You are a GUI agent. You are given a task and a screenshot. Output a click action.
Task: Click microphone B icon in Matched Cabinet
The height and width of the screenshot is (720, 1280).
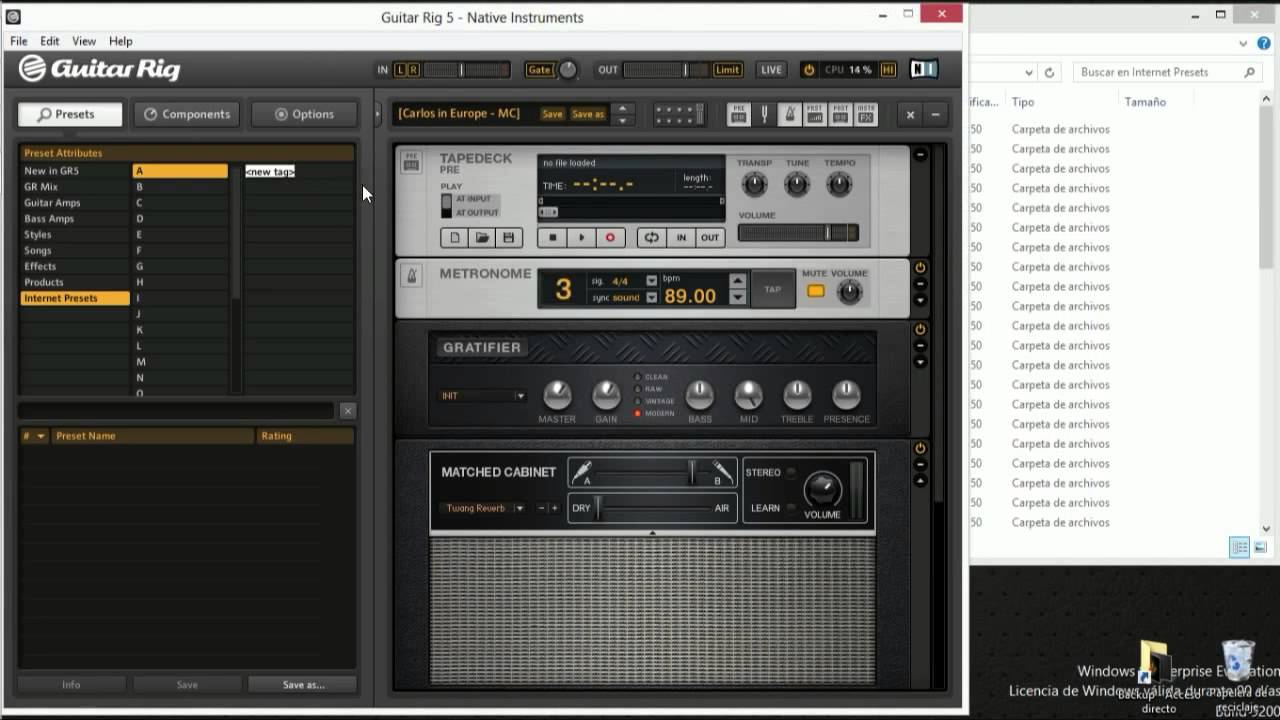pyautogui.click(x=722, y=470)
